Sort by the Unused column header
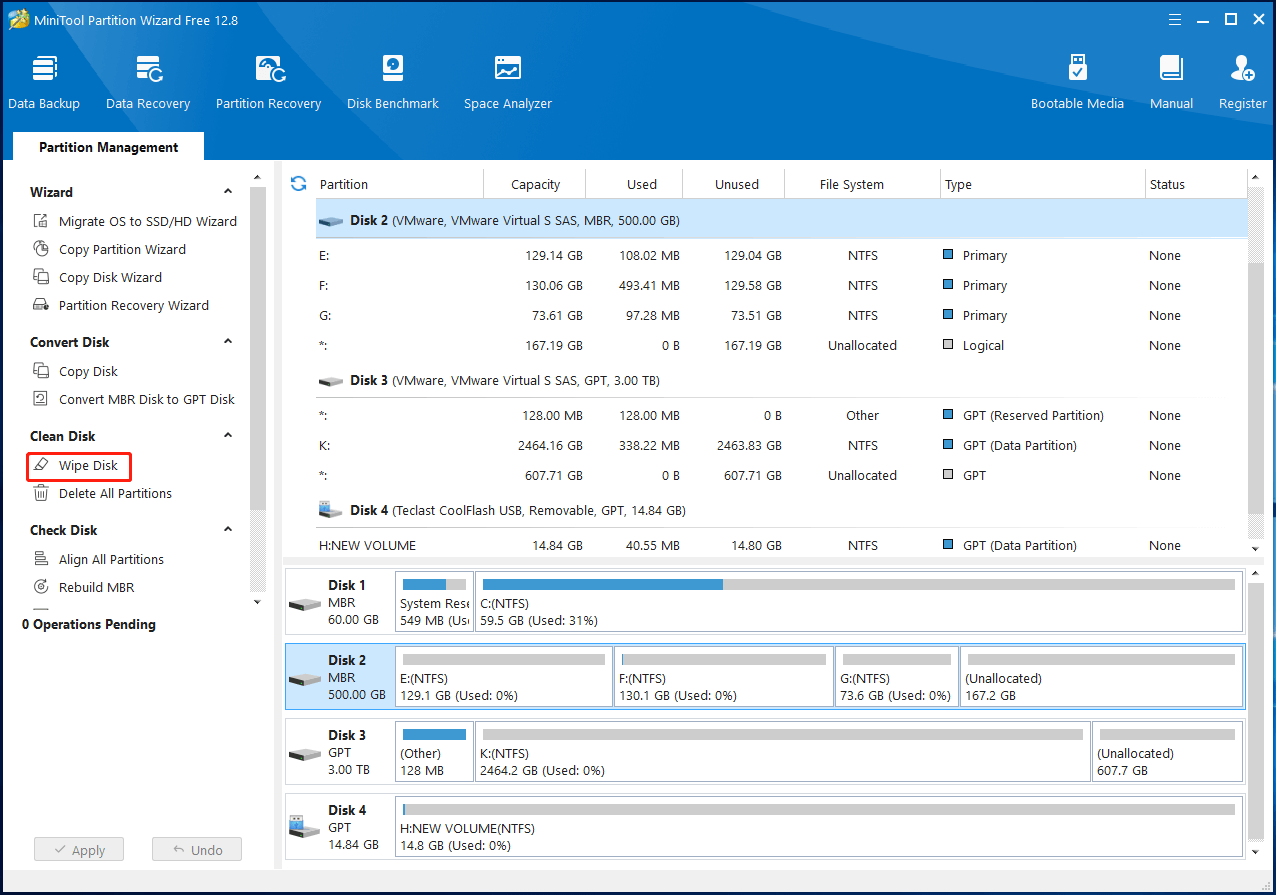1276x895 pixels. tap(735, 184)
